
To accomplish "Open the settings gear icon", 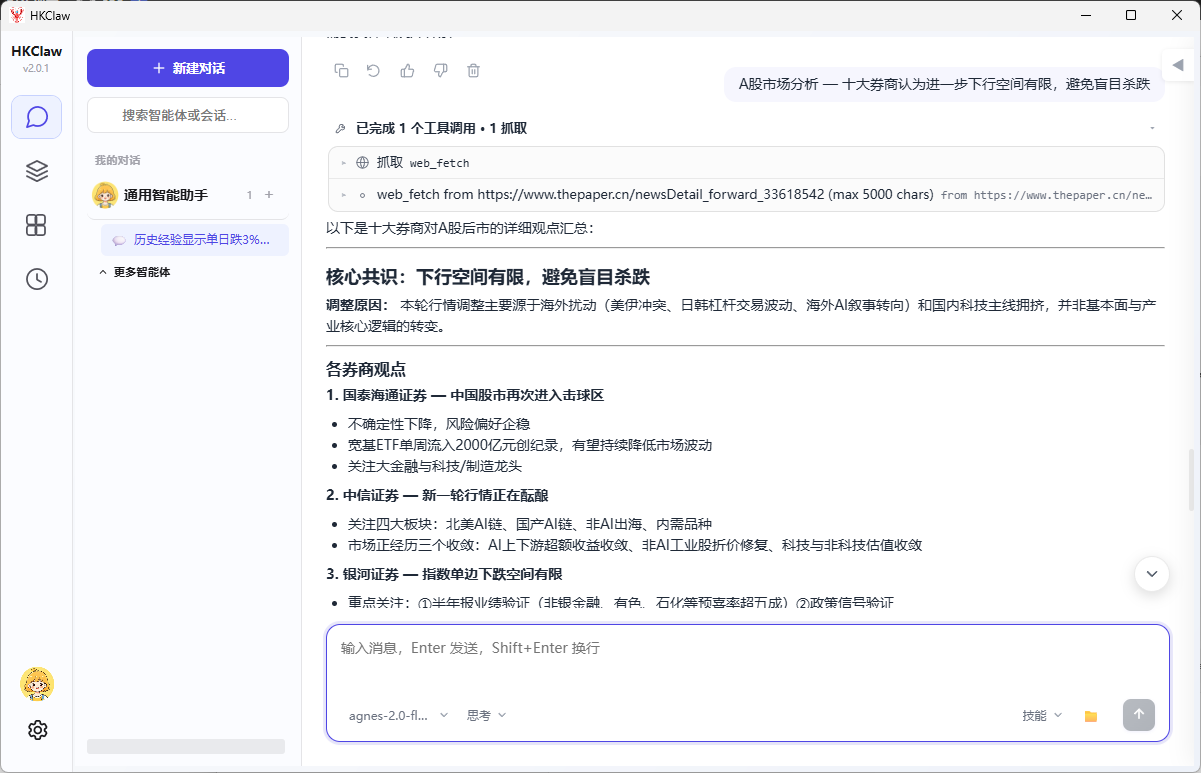I will pyautogui.click(x=37, y=730).
